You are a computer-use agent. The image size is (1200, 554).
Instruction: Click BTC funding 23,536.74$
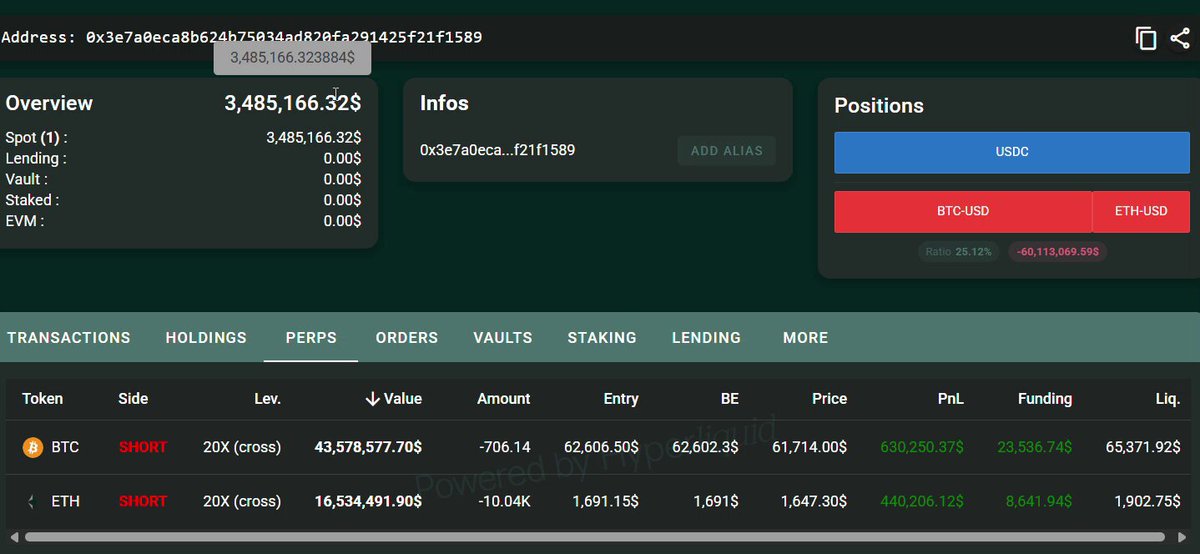(1035, 447)
